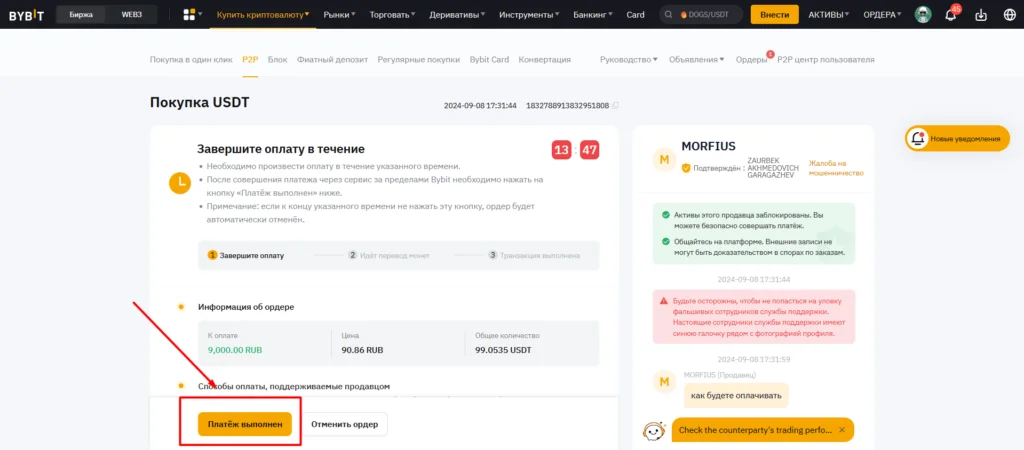Image resolution: width=1024 pixels, height=450 pixels.
Task: Click the order timestamp 2024-09-08 17:31:44 header
Action: 480,105
